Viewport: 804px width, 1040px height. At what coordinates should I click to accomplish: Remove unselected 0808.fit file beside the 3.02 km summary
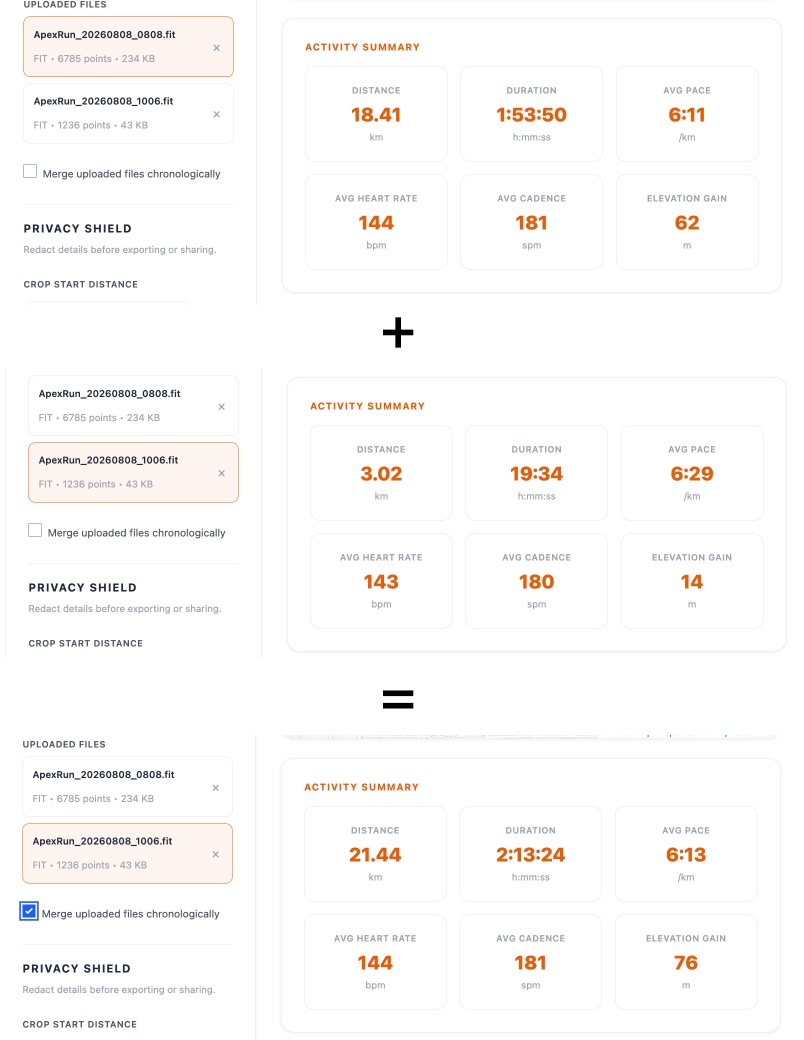[x=222, y=407]
